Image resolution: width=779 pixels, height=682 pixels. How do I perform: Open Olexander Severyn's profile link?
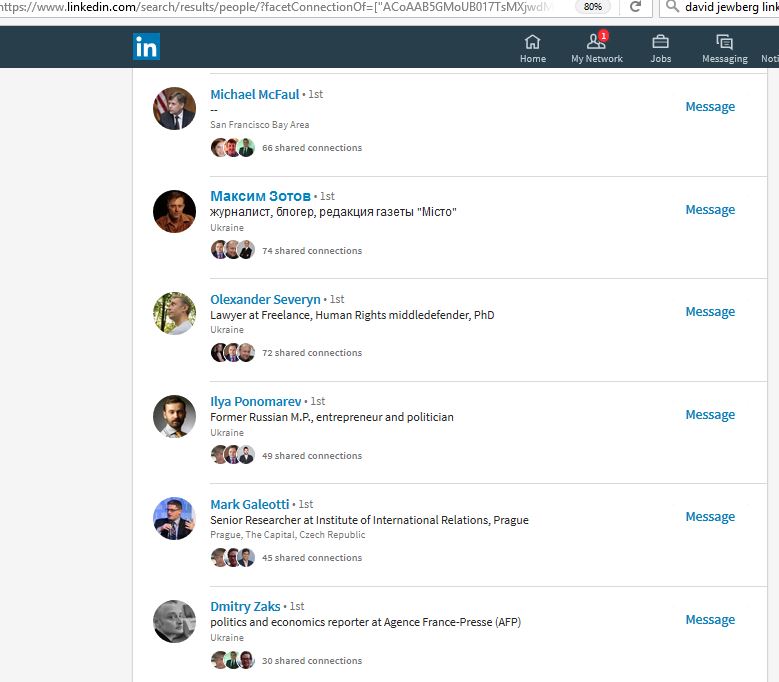tap(265, 300)
